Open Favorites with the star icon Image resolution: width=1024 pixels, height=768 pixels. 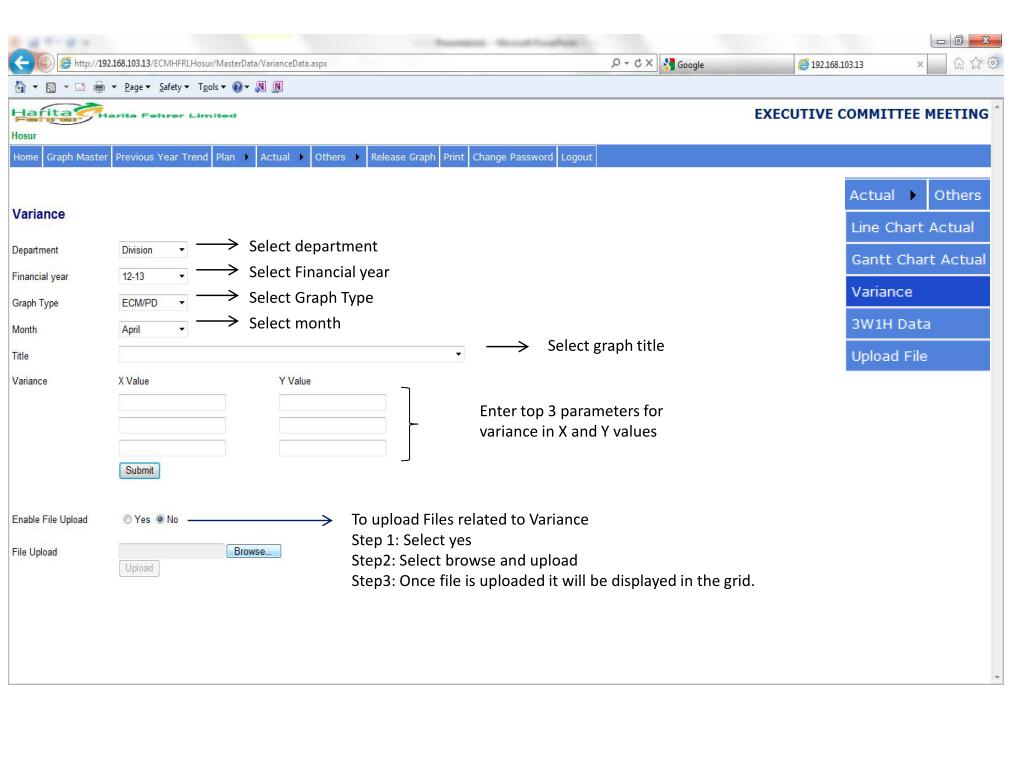976,63
